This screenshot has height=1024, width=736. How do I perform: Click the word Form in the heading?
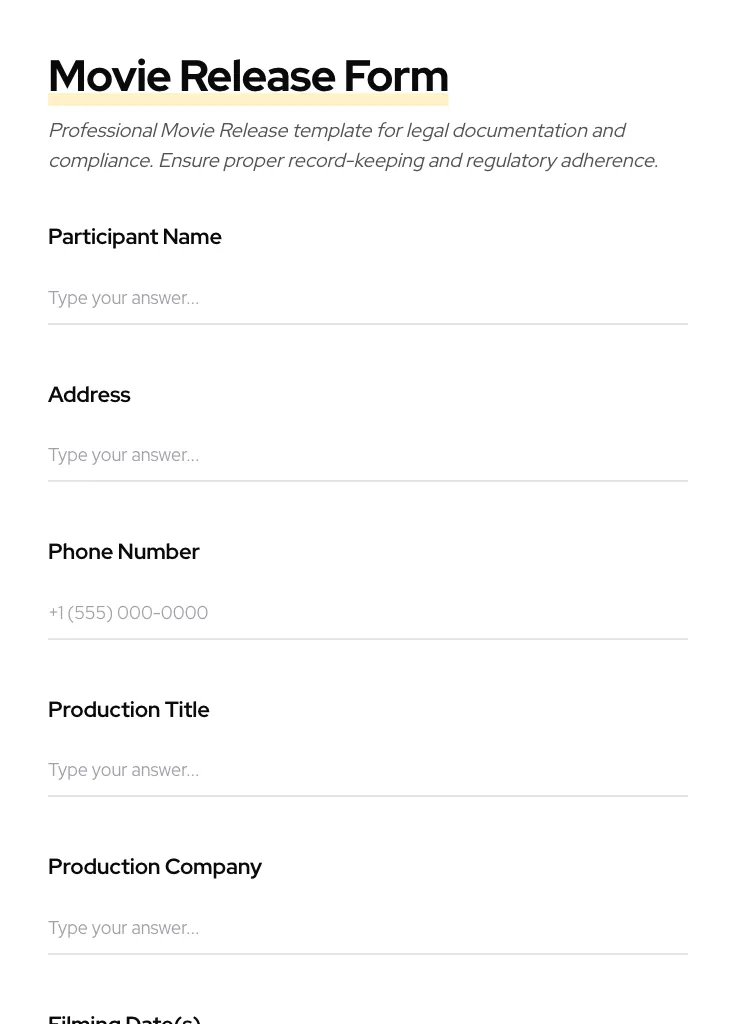pos(396,77)
